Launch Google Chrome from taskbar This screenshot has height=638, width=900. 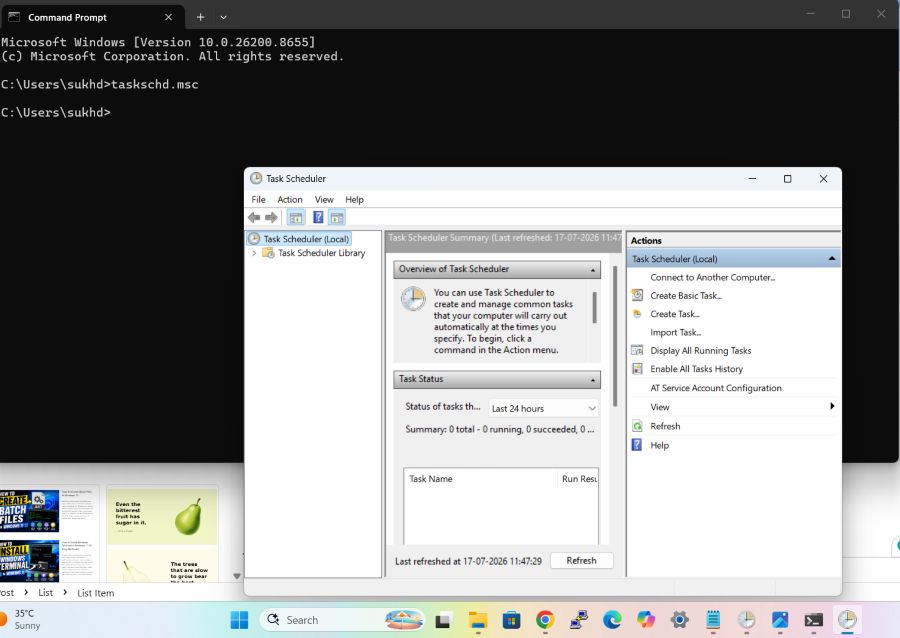[x=545, y=620]
